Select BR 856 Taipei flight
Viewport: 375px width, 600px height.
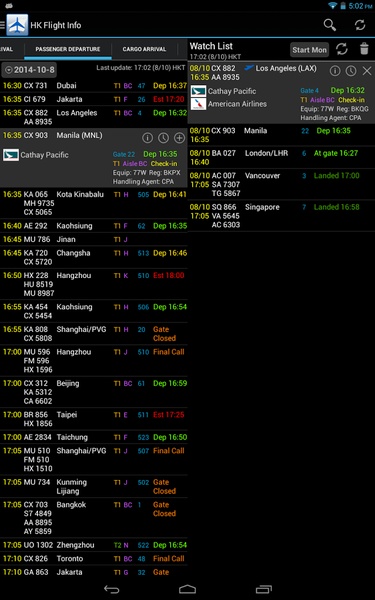[x=94, y=419]
